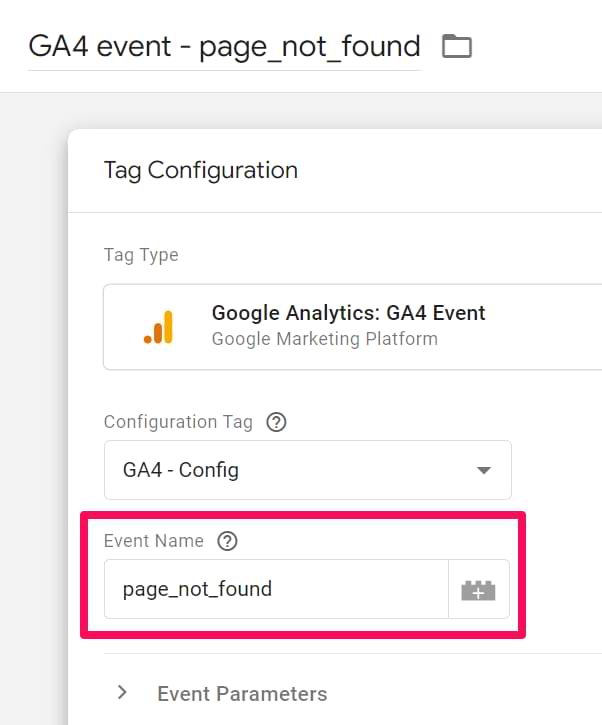Click the Event Name label text
The height and width of the screenshot is (725, 602).
154,541
